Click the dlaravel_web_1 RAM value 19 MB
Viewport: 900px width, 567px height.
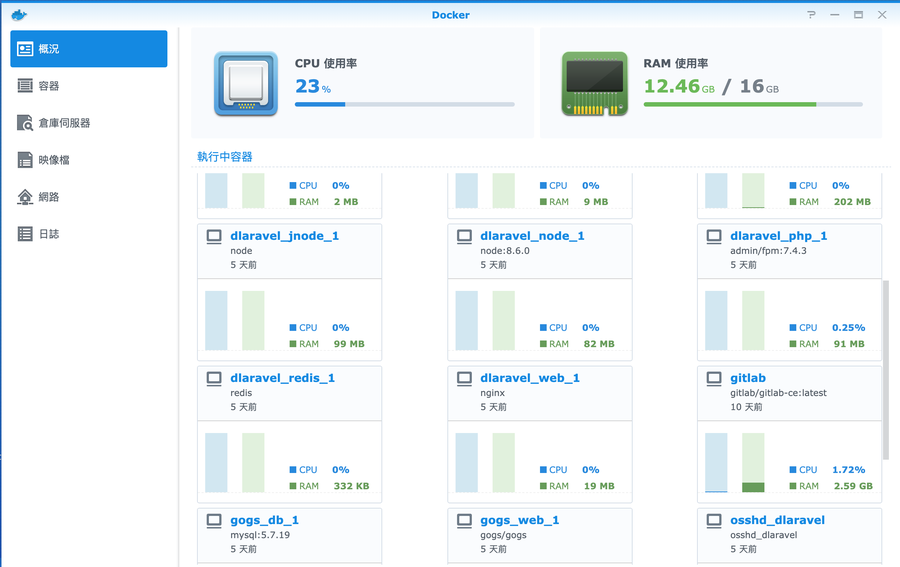pyautogui.click(x=599, y=486)
